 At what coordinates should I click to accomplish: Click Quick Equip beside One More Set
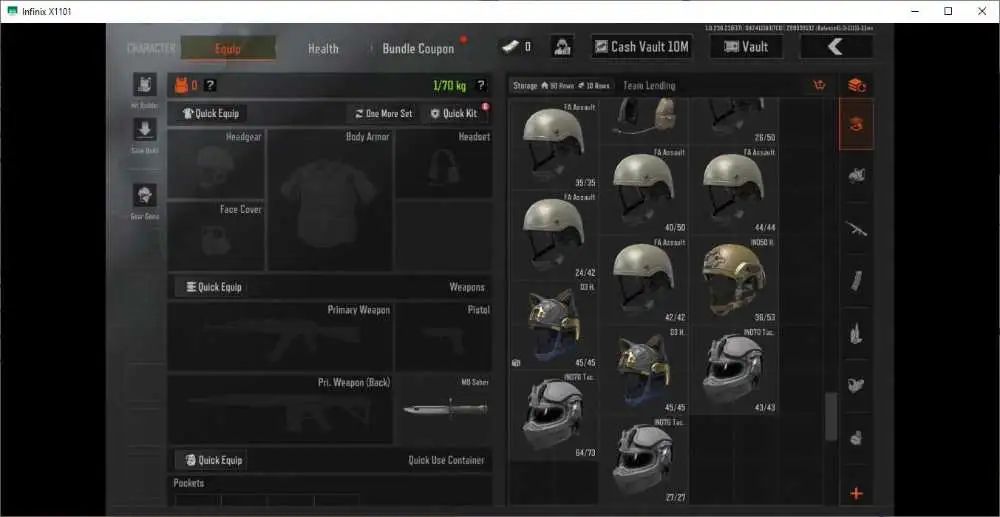tap(211, 113)
